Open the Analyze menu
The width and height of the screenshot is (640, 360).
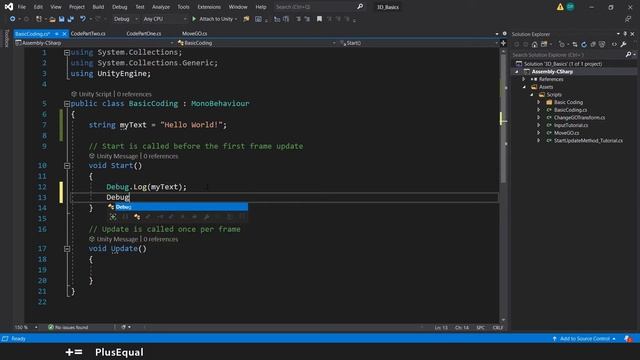tap(161, 7)
